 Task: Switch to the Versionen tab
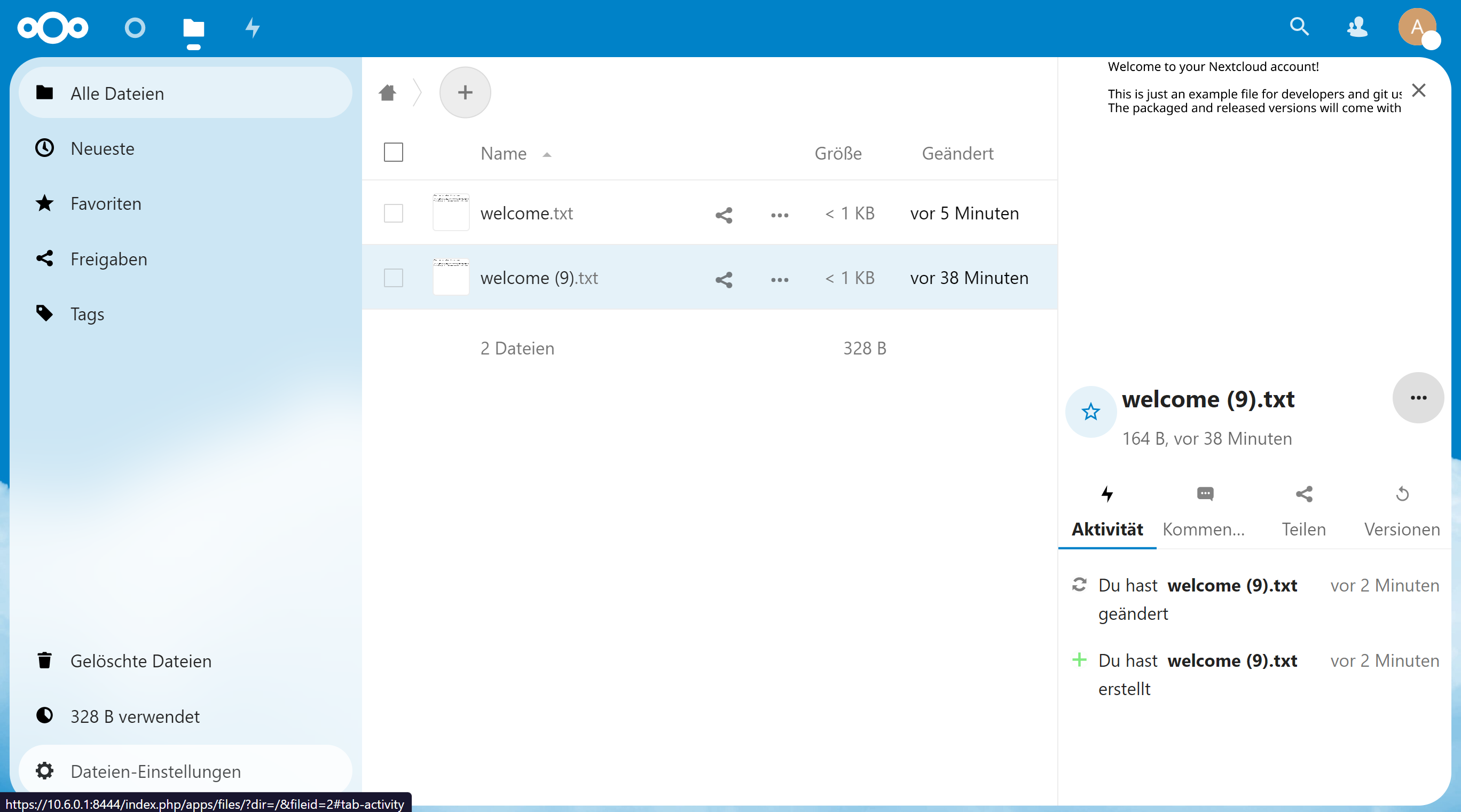coord(1401,510)
